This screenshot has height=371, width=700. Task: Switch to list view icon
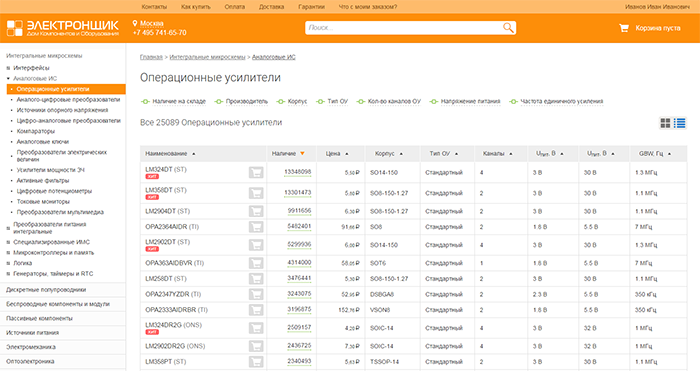pos(679,123)
